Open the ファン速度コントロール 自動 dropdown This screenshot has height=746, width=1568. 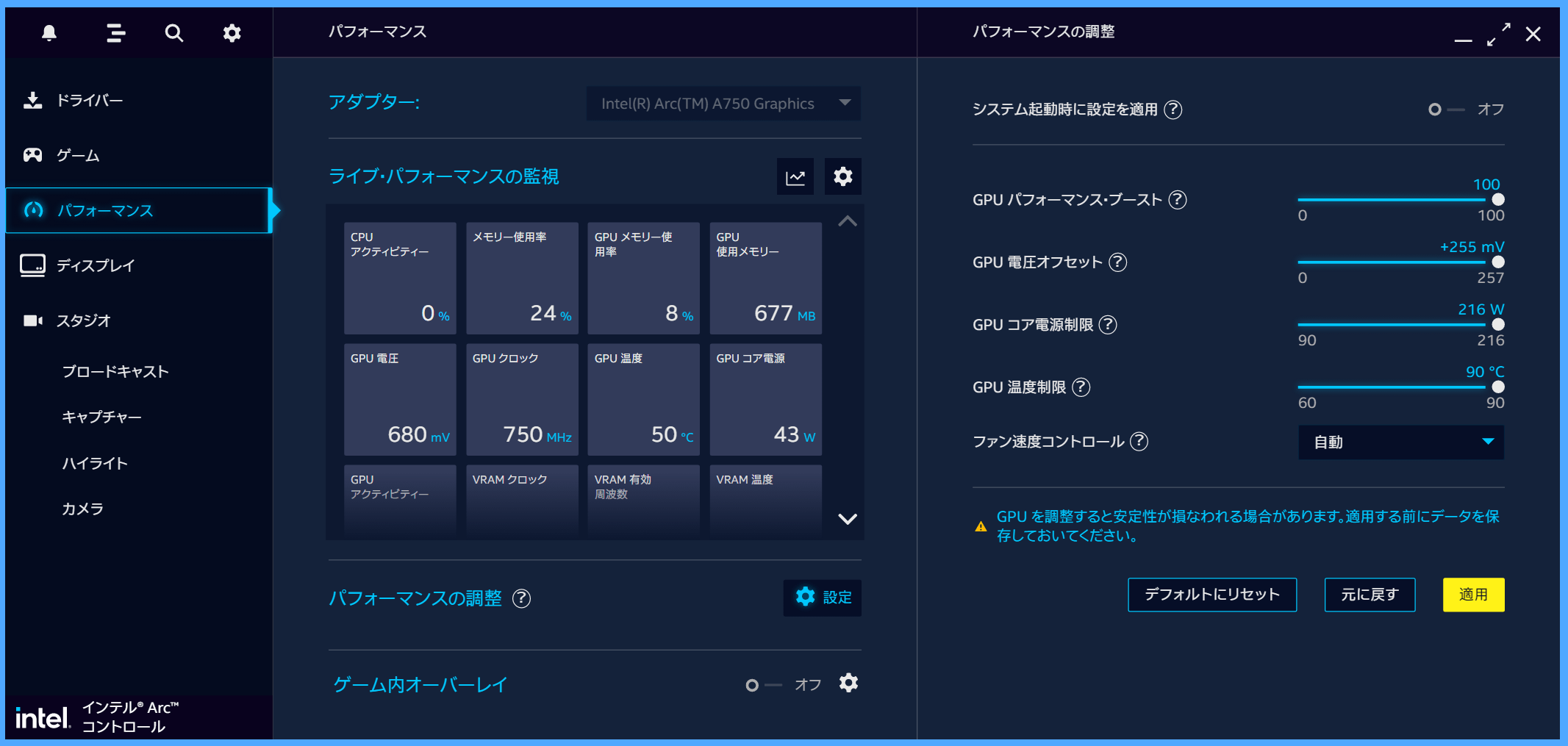coord(1401,442)
